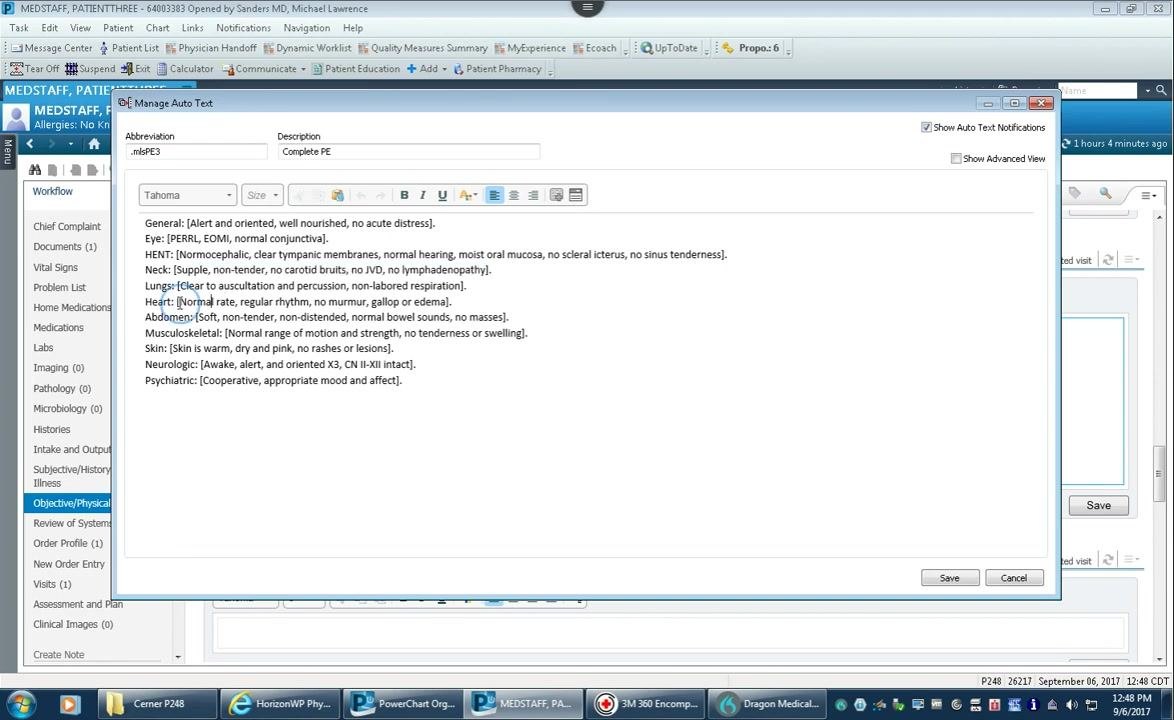The image size is (1174, 720).
Task: Switch to Cerner P248 taskbar item
Action: [158, 704]
